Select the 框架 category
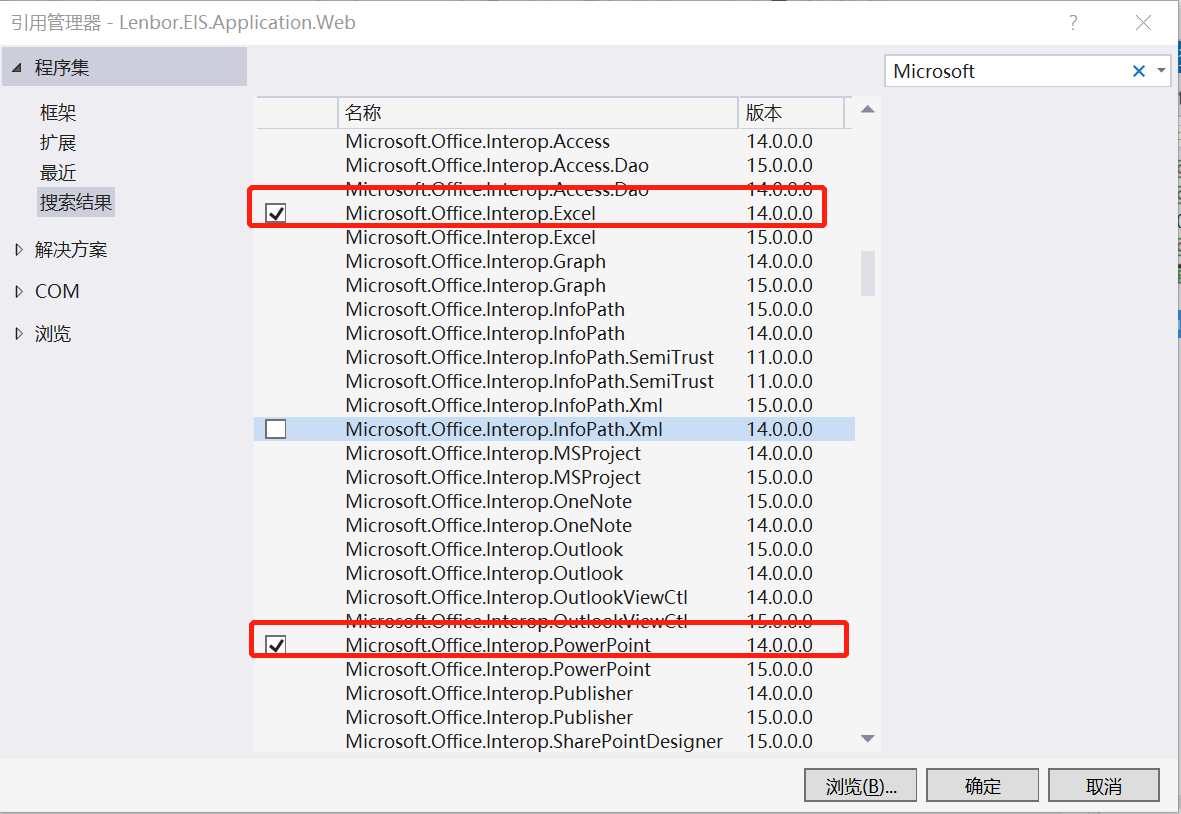The image size is (1181, 814). click(58, 113)
